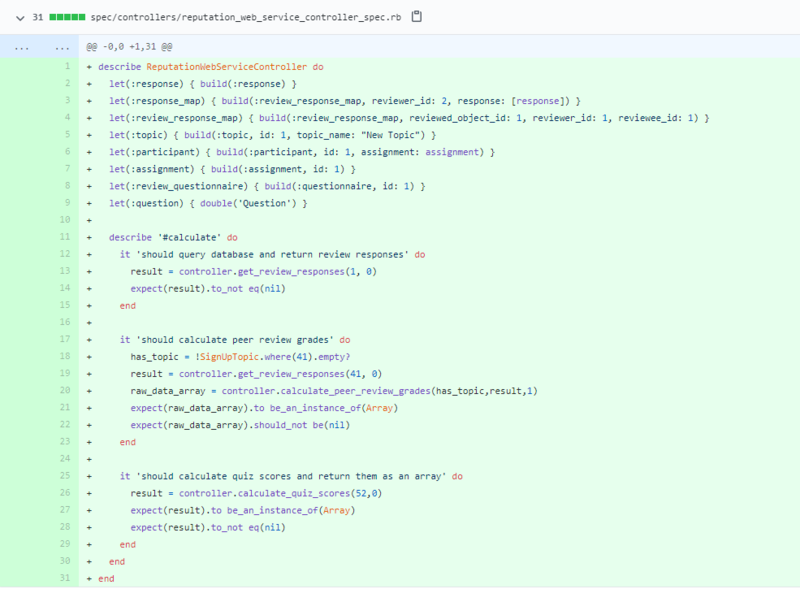Screen dimensions: 800x589
Task: Click 'SignUpTopic' on line 18
Action: click(229, 357)
